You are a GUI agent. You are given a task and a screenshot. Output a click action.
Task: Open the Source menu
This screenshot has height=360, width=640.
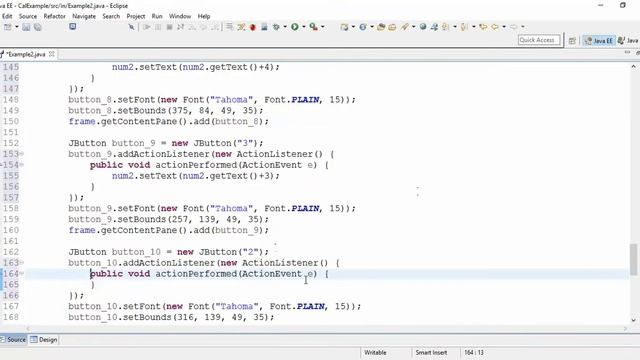[28, 16]
